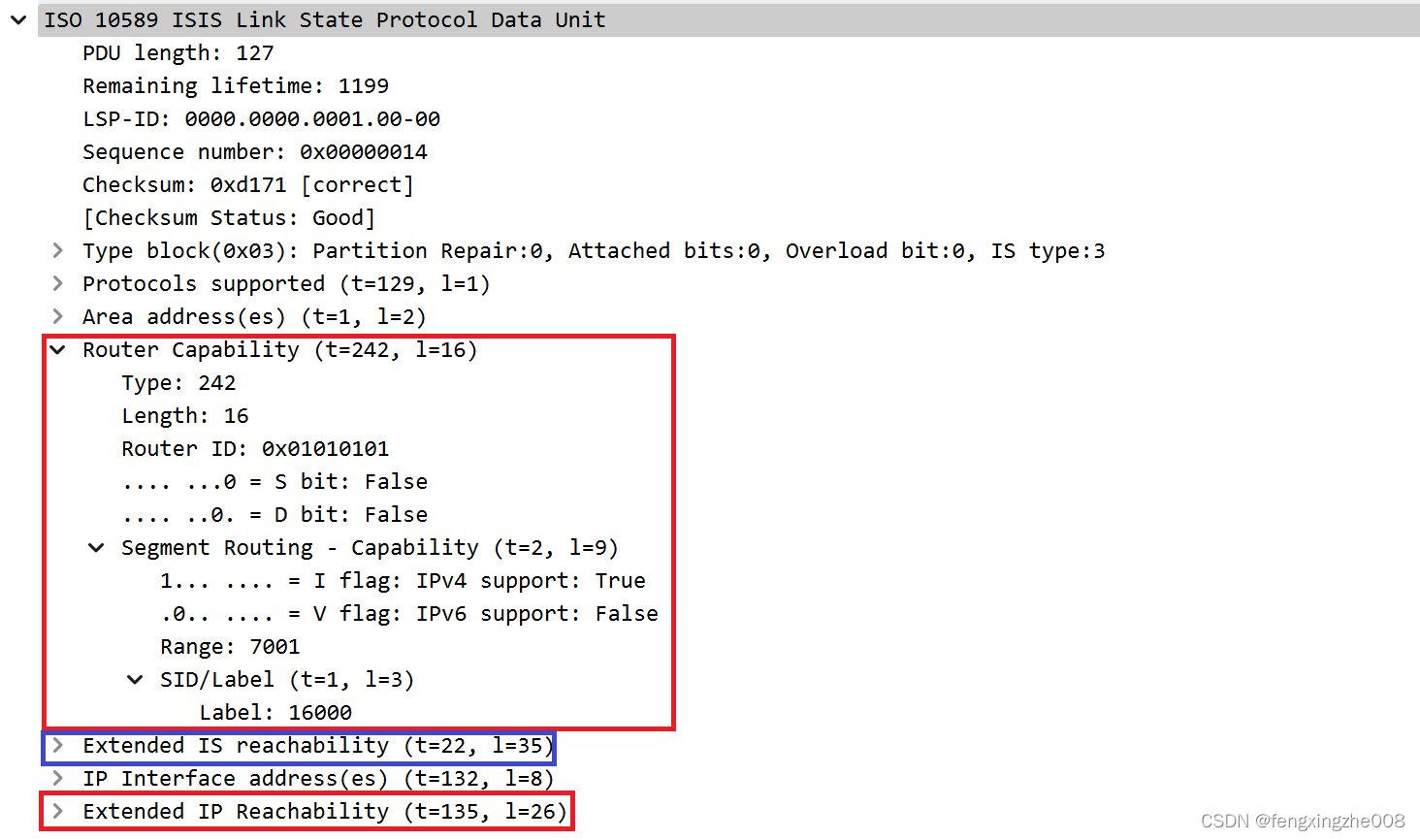Collapse the SID/Label (t=1, l=3) subtree
This screenshot has width=1420, height=840.
pos(135,679)
